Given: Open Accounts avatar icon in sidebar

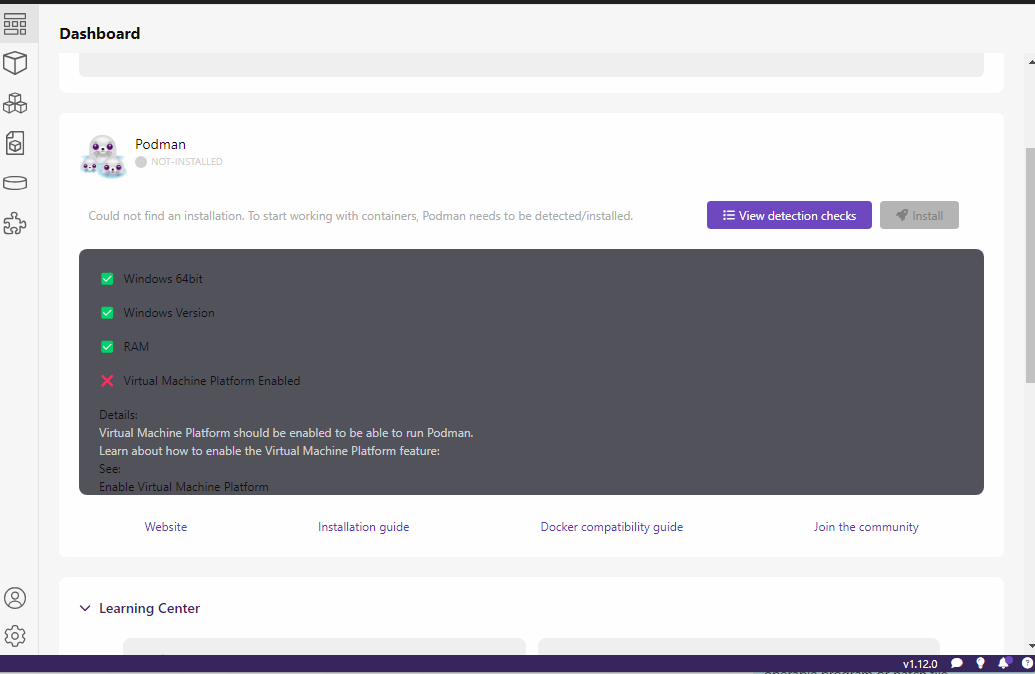Looking at the screenshot, I should point(15,598).
